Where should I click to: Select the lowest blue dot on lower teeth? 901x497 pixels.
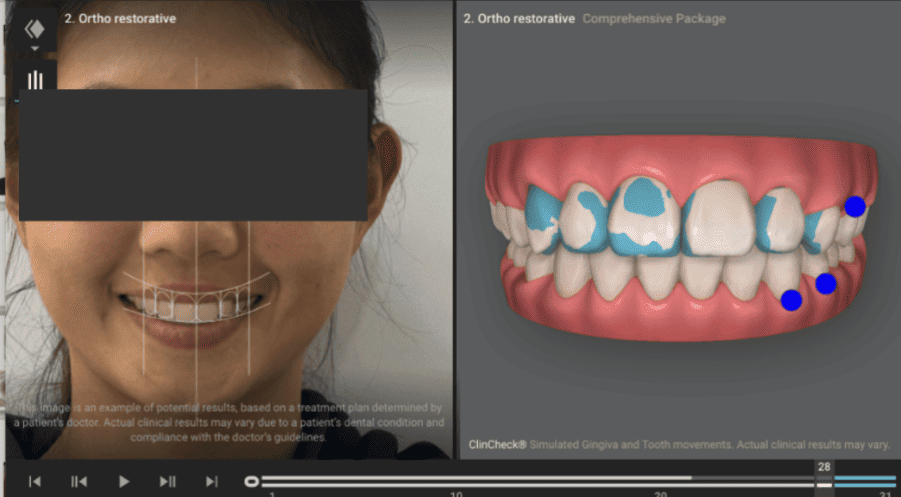[791, 299]
